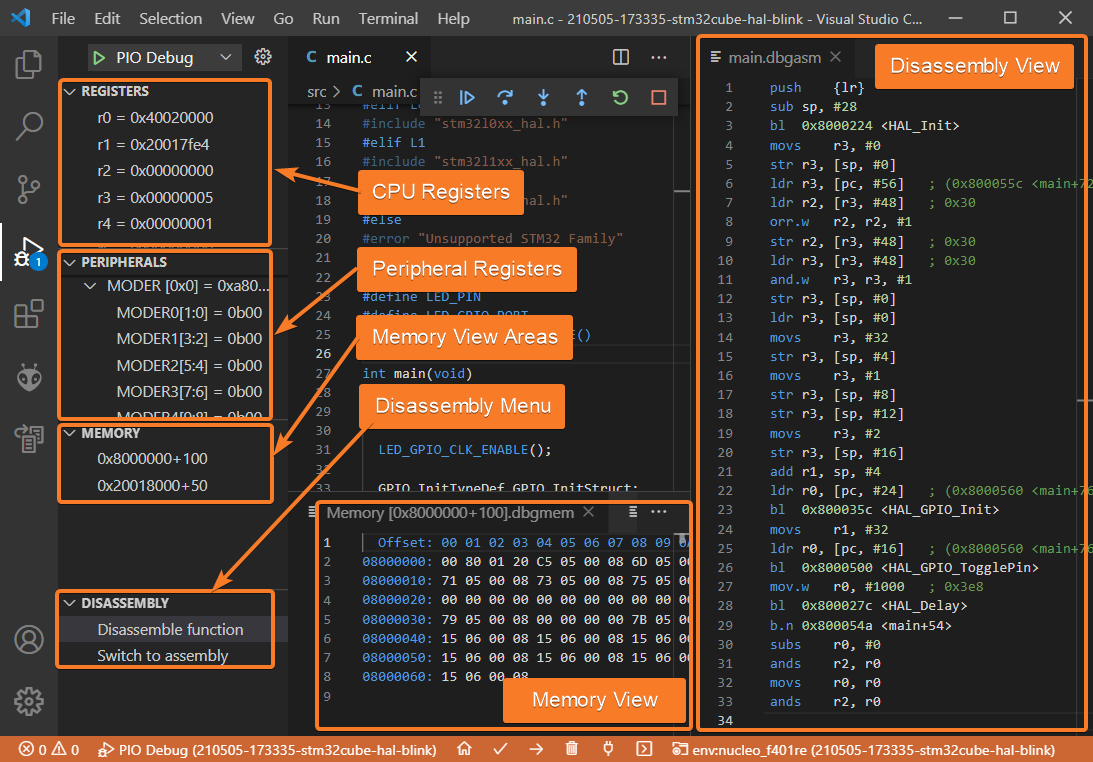Collapse the DISASSEMBLY section
The image size is (1093, 762).
(70, 603)
